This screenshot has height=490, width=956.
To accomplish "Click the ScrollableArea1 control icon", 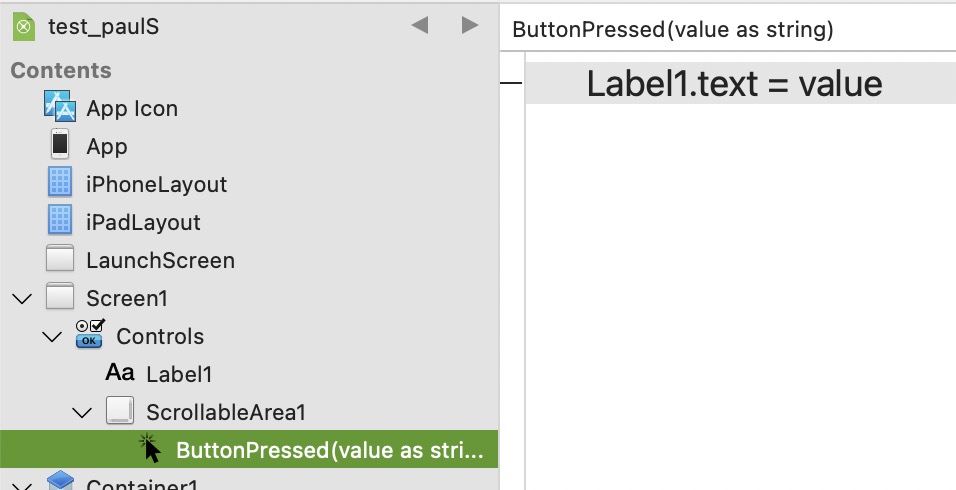I will click(x=120, y=411).
